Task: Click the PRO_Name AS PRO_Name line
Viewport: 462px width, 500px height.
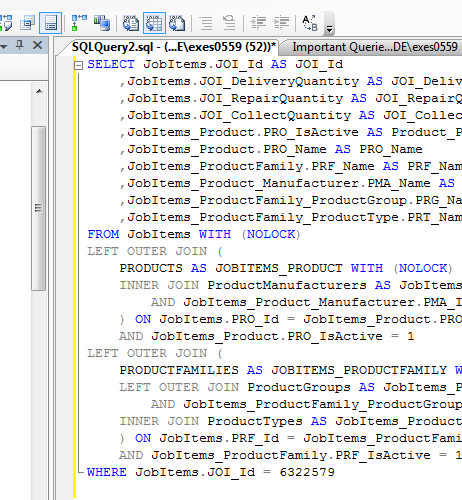Action: click(271, 149)
